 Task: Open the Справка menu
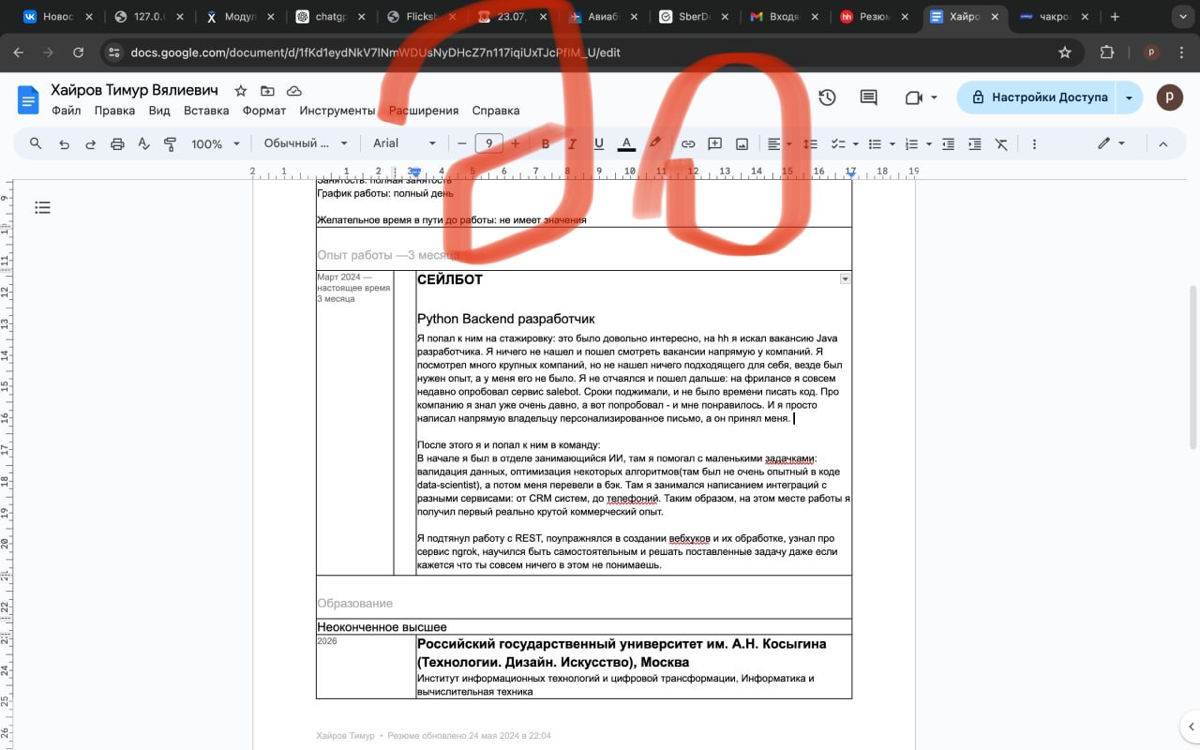coord(495,111)
